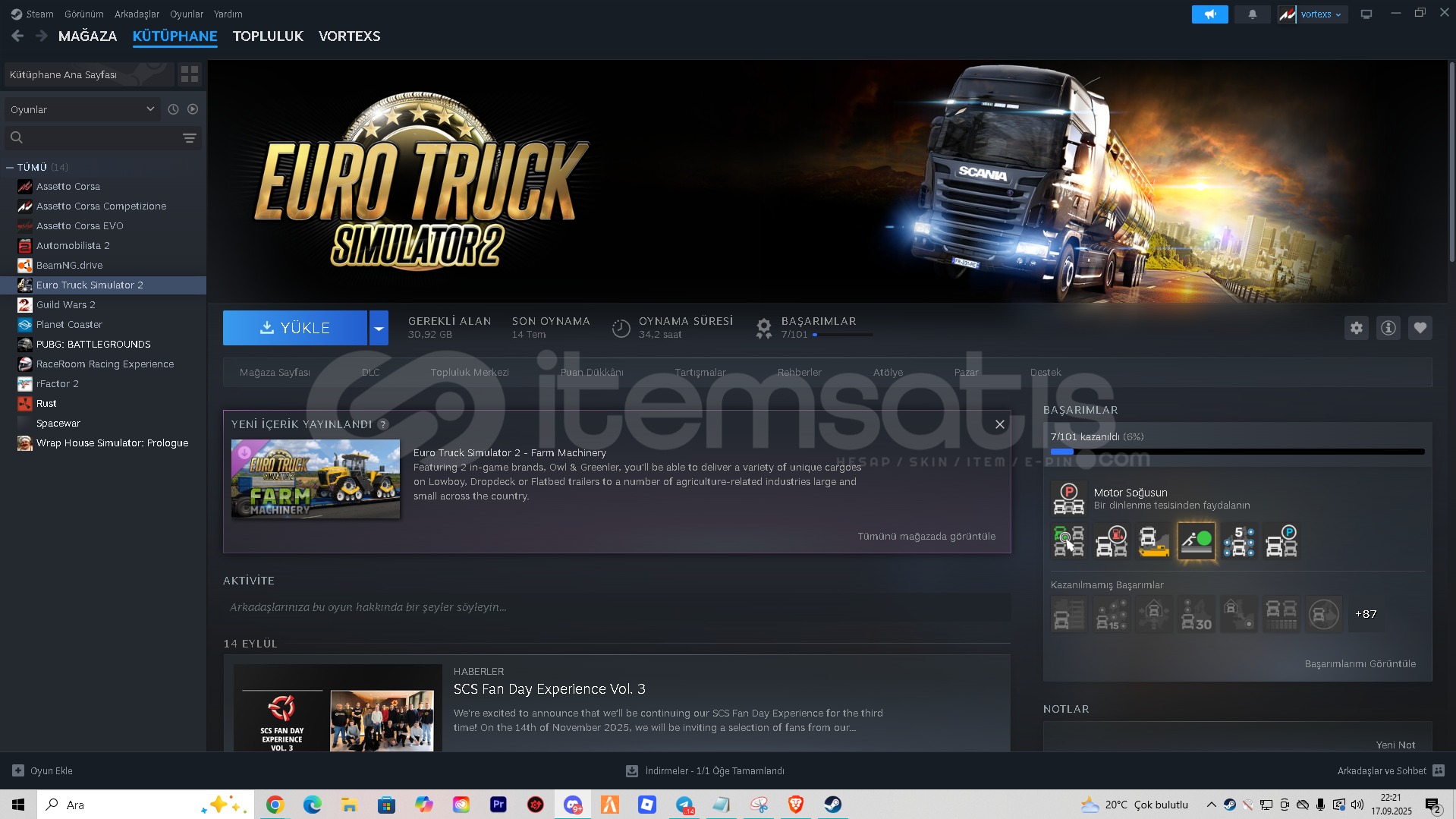Click the locked 15 achievement icon

click(x=1112, y=614)
